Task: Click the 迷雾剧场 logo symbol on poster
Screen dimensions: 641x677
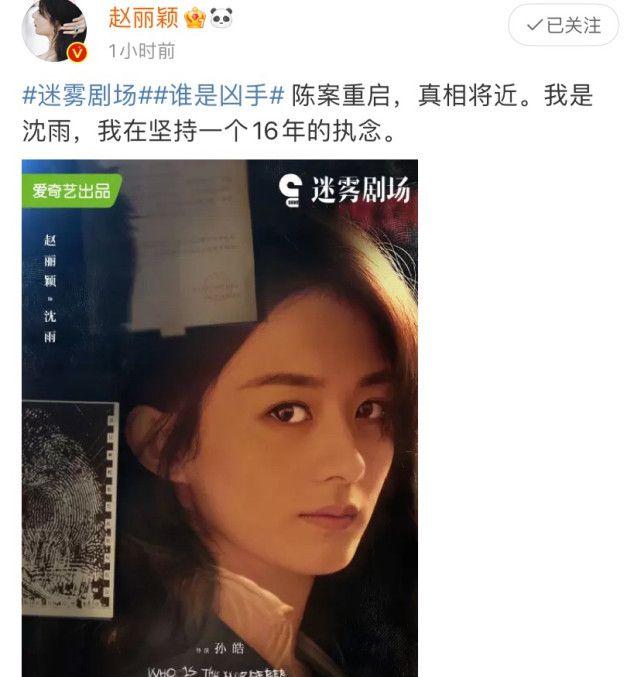Action: pos(290,190)
